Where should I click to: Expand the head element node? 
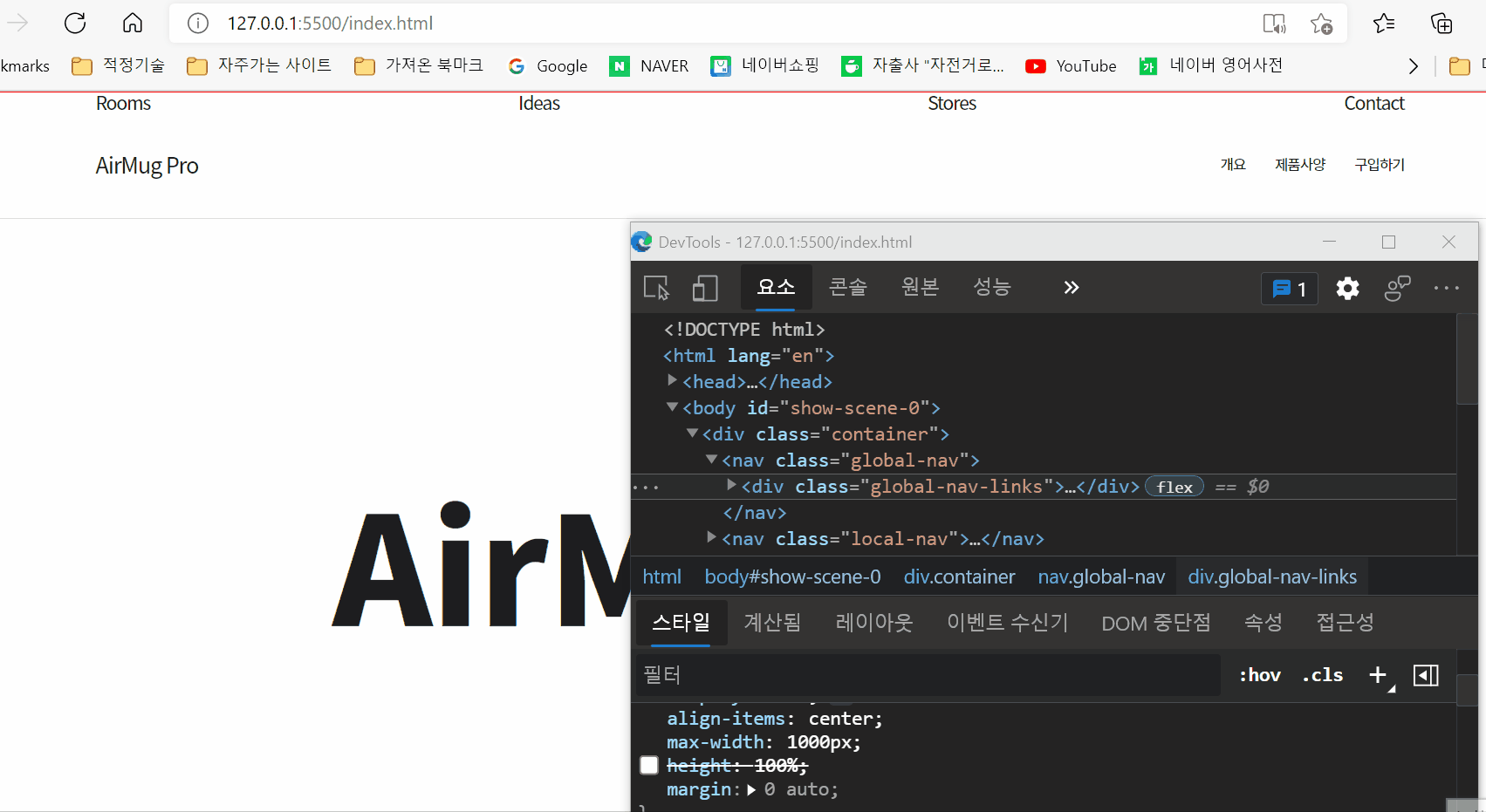672,381
